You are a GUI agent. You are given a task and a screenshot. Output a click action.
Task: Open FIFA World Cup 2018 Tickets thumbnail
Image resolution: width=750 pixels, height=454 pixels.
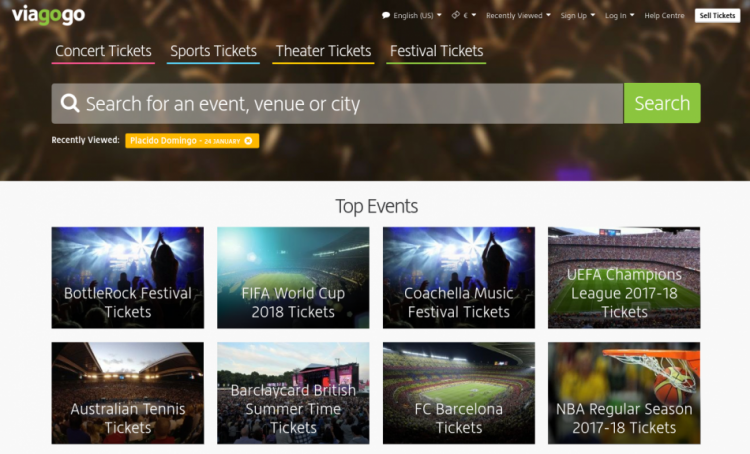pos(293,278)
